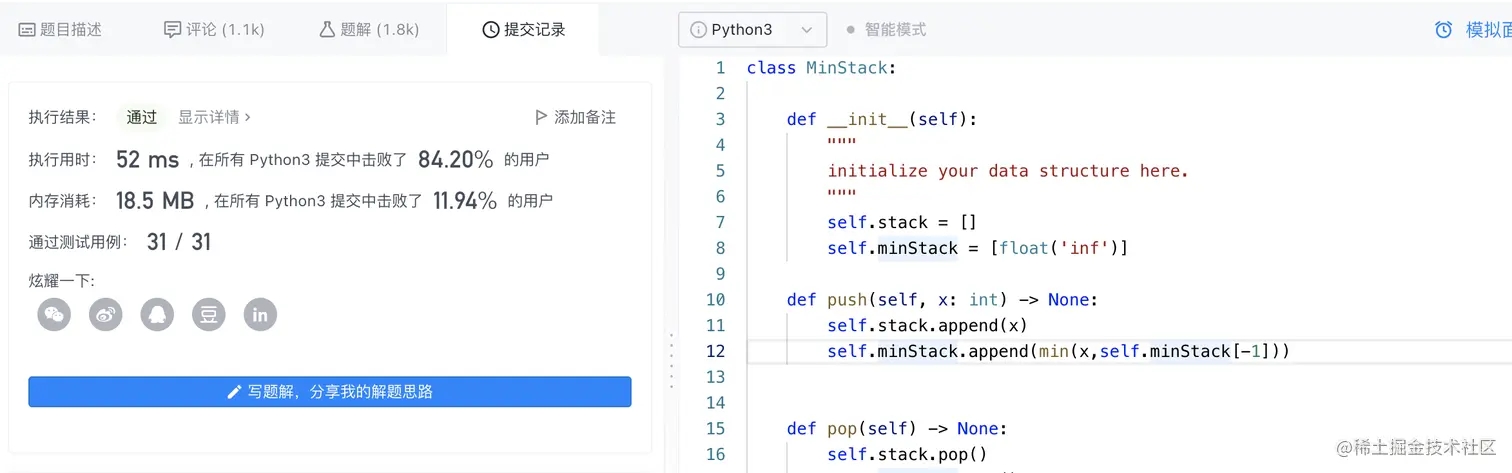This screenshot has height=473, width=1512.
Task: Click the pencil icon in blue button
Action: point(235,392)
